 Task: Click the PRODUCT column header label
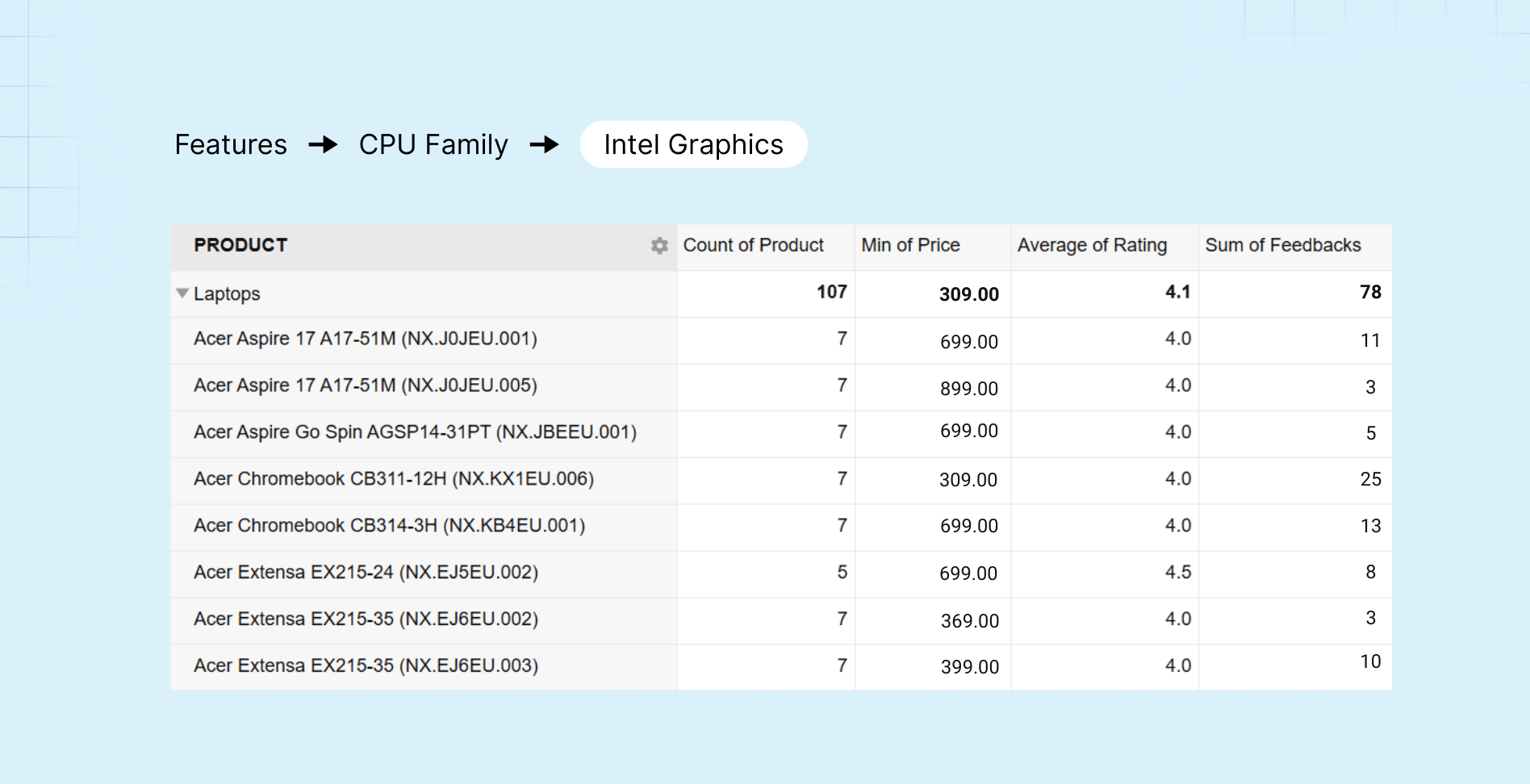tap(240, 245)
